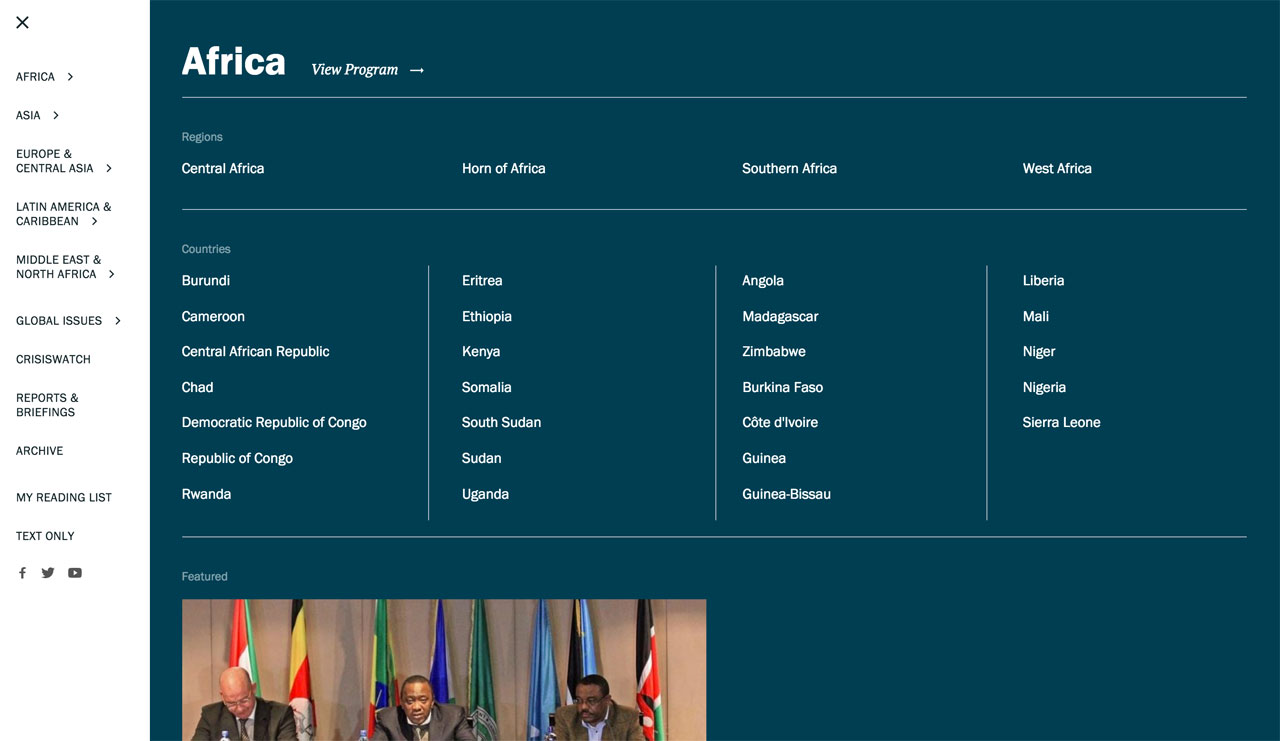Select Somalia from countries list
The width and height of the screenshot is (1280, 741).
(487, 387)
